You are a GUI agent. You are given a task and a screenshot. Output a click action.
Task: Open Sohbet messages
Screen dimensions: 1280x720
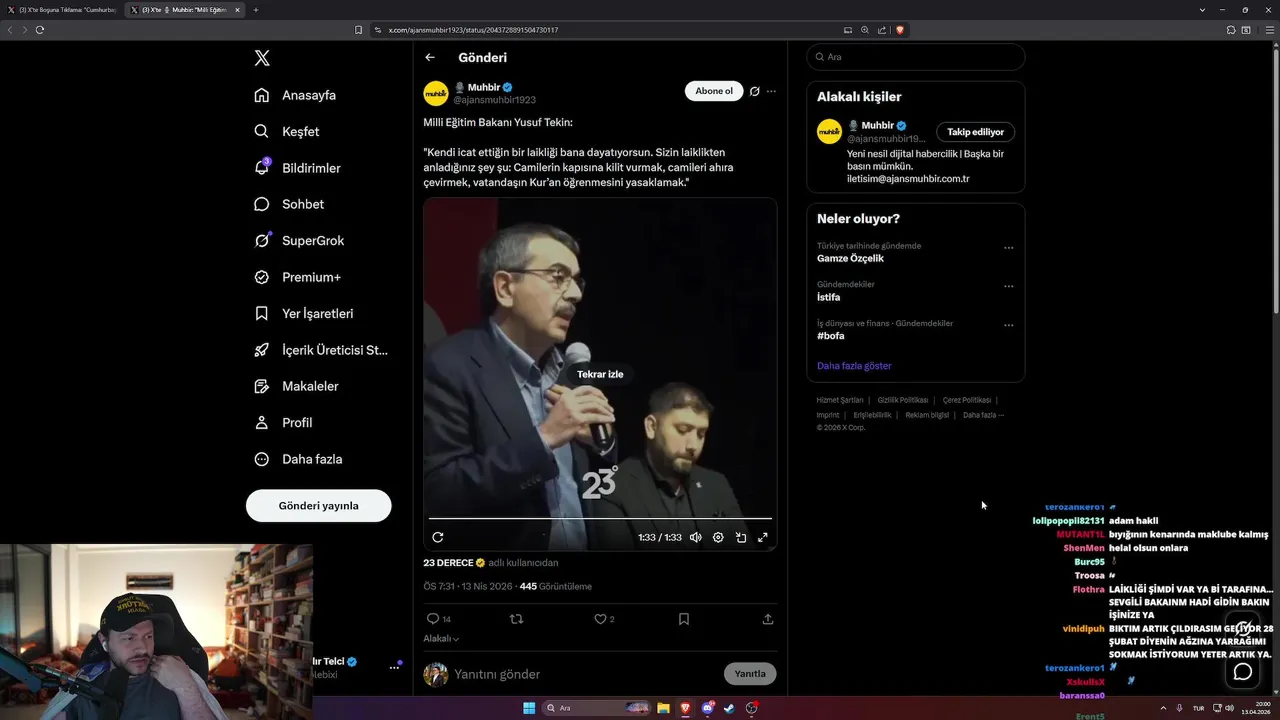289,204
